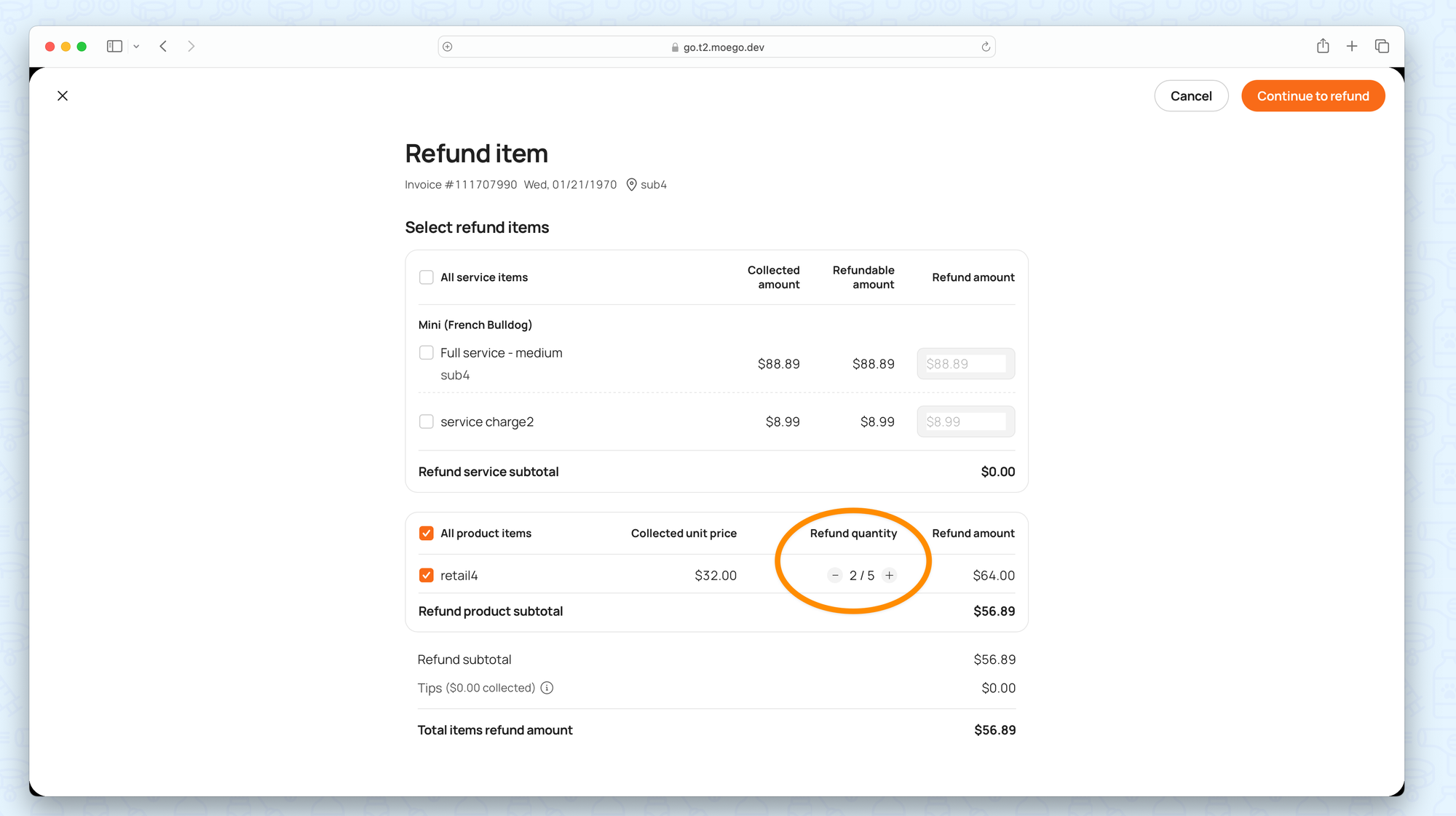Viewport: 1456px width, 816px height.
Task: Uncheck the retail4 product checkbox
Action: click(427, 575)
